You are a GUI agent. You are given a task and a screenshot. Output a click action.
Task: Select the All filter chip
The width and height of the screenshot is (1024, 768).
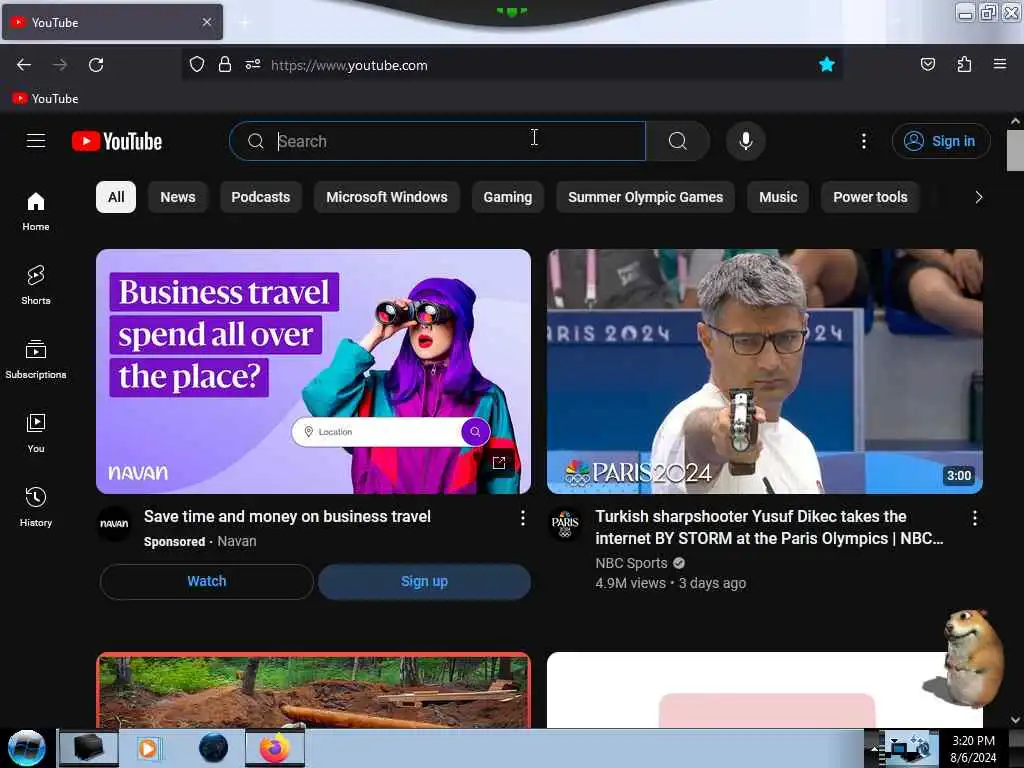(x=116, y=197)
